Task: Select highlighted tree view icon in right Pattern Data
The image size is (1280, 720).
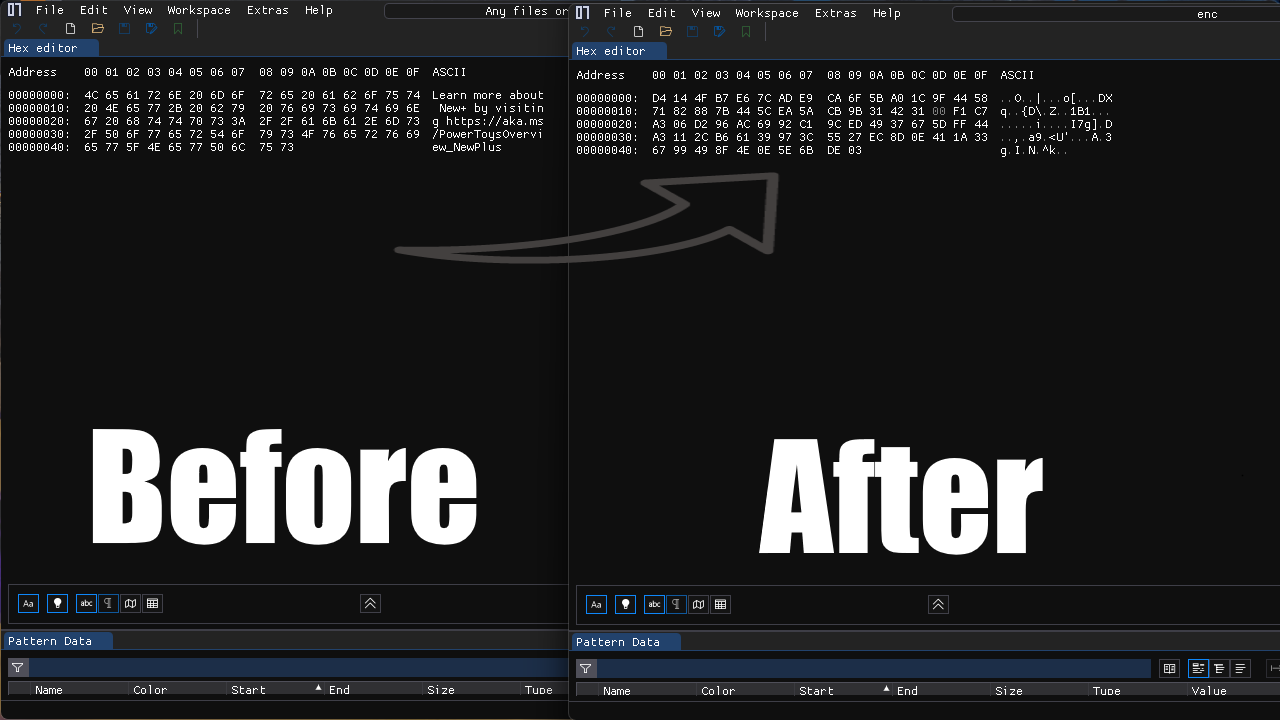Action: (x=1197, y=668)
